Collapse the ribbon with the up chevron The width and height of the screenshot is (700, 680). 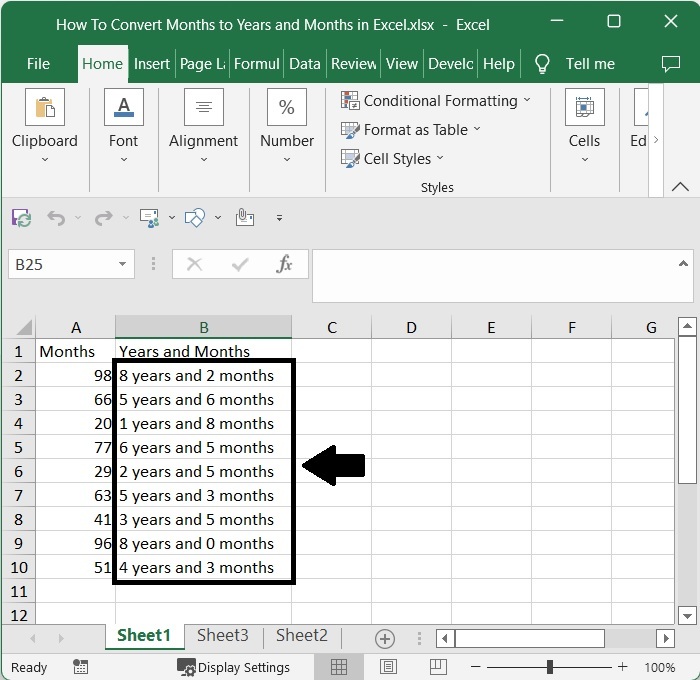680,186
